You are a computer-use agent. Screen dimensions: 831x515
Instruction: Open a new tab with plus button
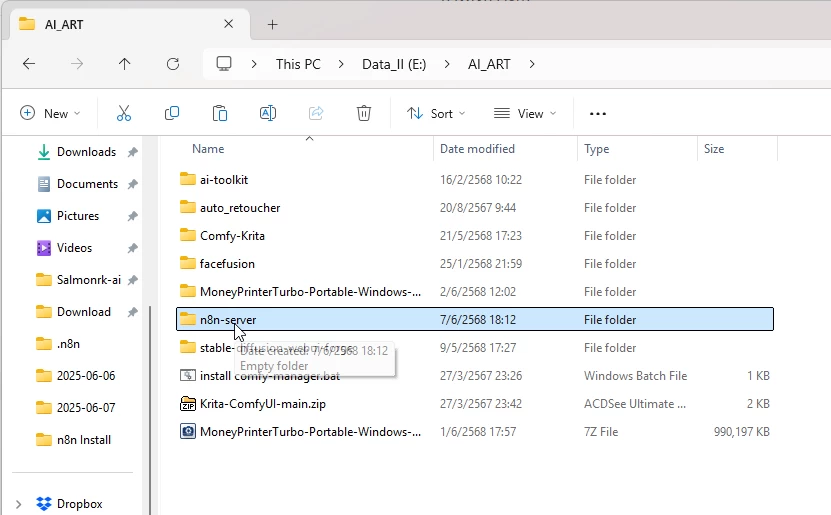coord(272,24)
